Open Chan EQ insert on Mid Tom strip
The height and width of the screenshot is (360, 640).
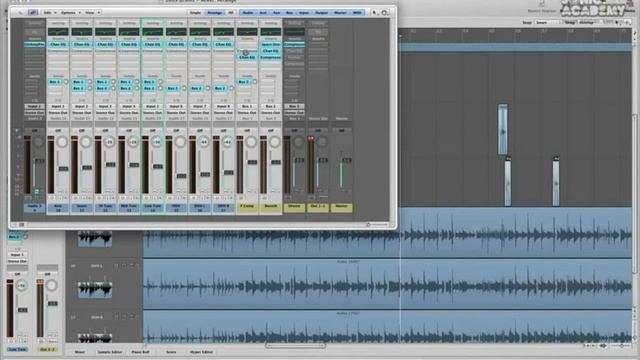(129, 44)
